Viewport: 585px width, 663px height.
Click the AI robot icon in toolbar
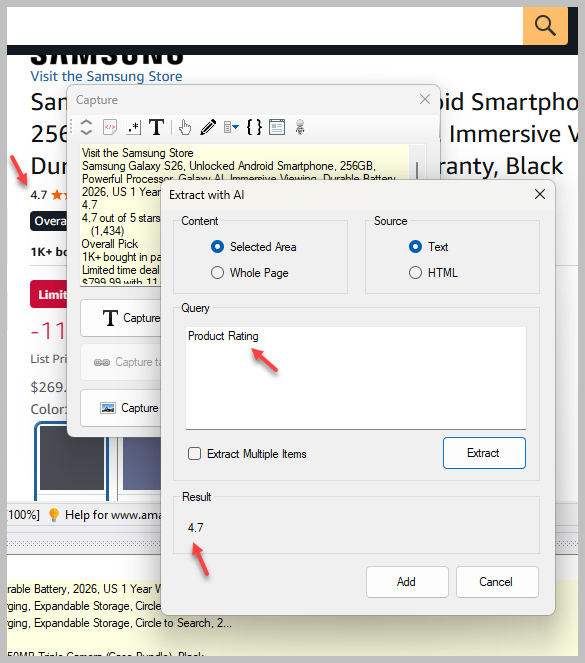(300, 127)
